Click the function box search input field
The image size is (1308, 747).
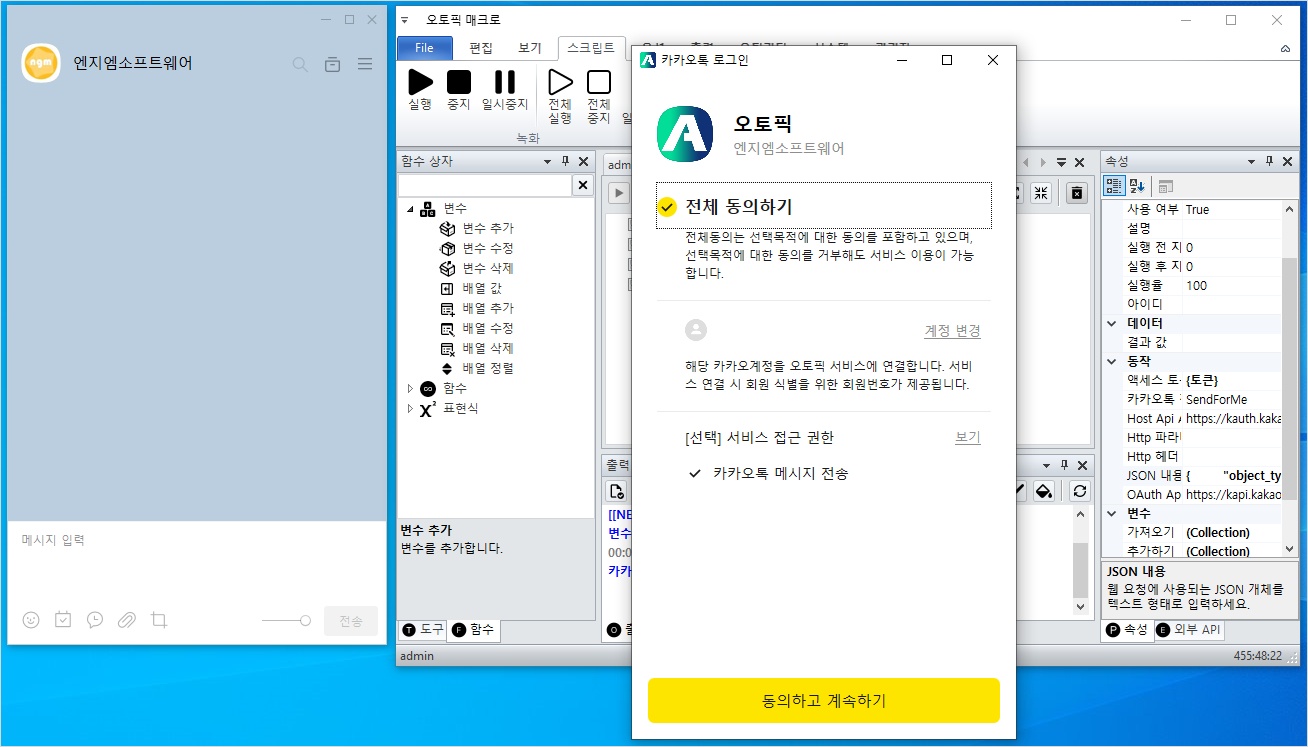485,186
